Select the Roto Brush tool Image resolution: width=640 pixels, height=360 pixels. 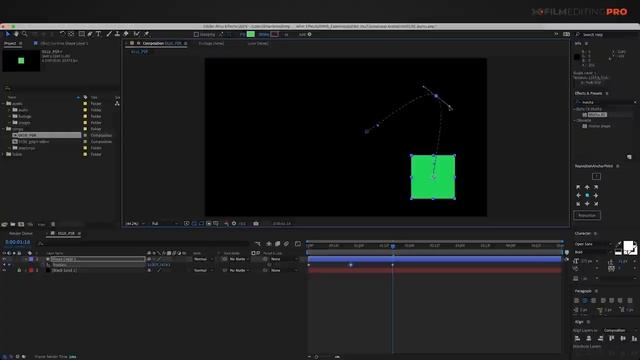136,34
